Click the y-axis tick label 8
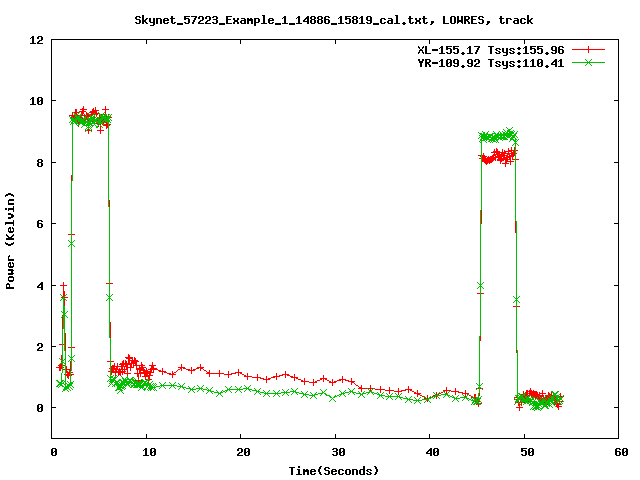 40,163
